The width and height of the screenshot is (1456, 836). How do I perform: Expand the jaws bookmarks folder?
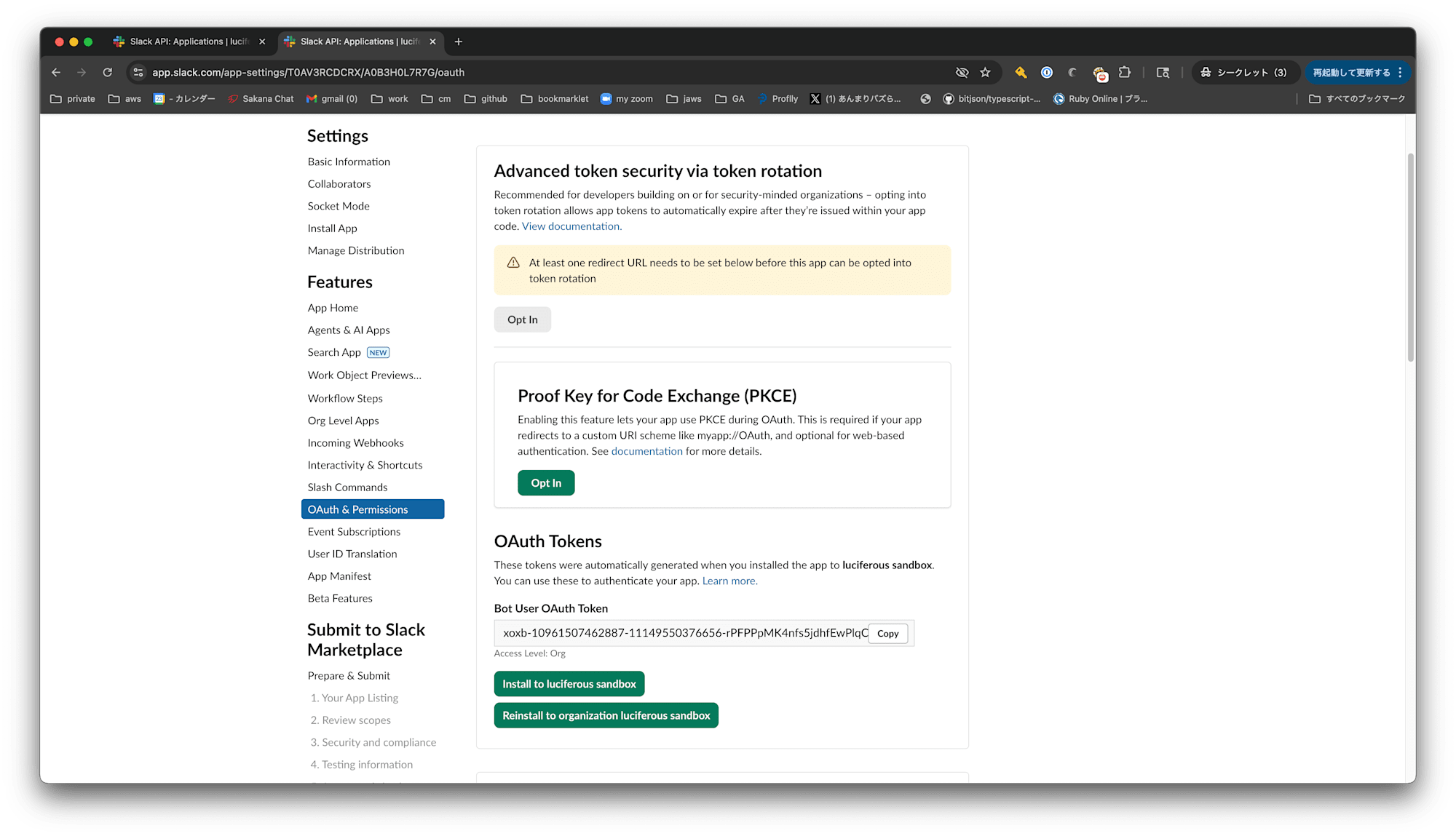[x=684, y=99]
